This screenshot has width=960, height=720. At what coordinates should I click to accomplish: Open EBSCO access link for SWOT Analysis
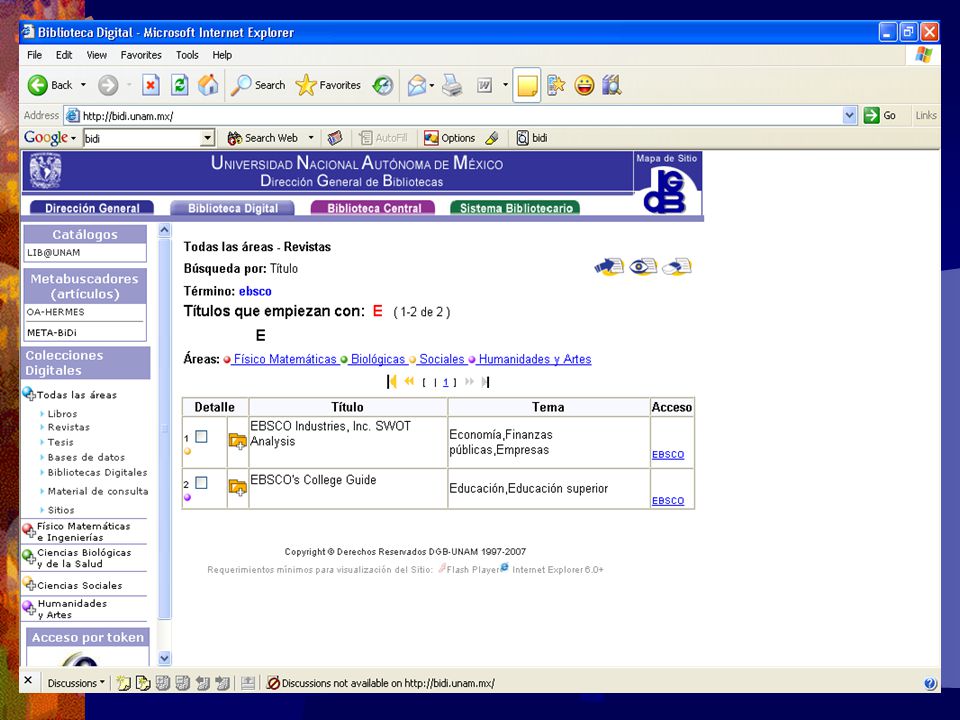(668, 455)
